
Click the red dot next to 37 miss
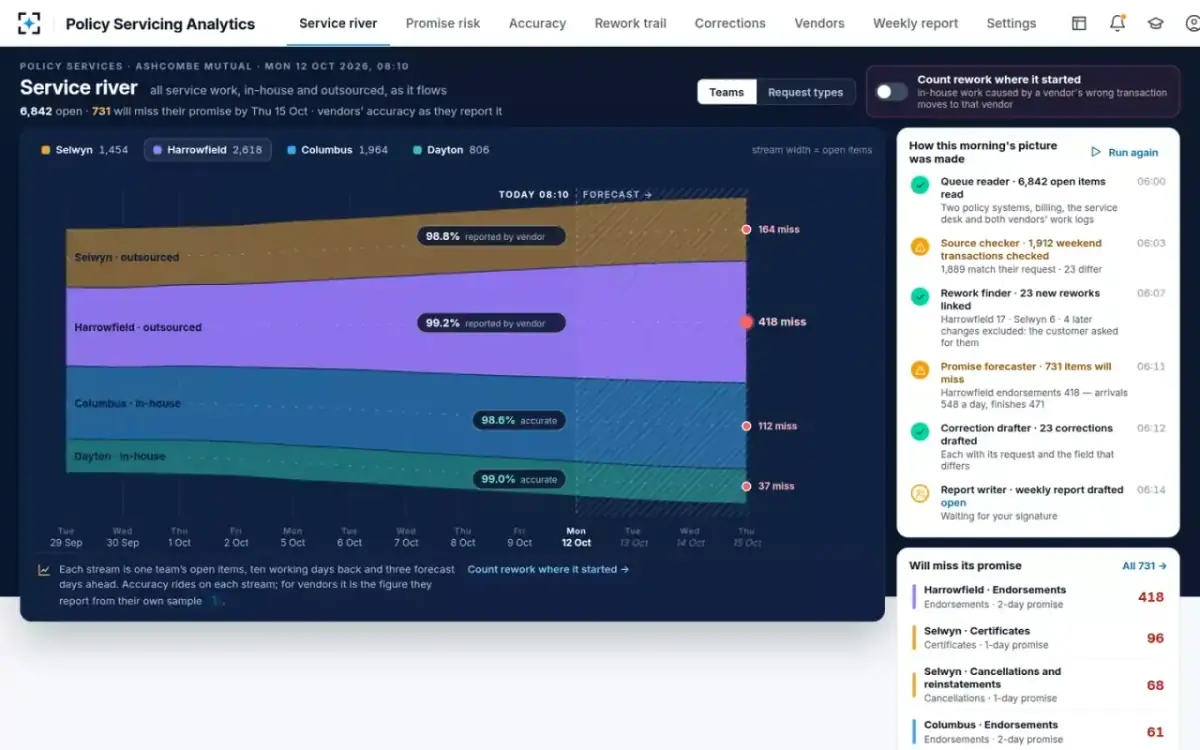tap(746, 486)
